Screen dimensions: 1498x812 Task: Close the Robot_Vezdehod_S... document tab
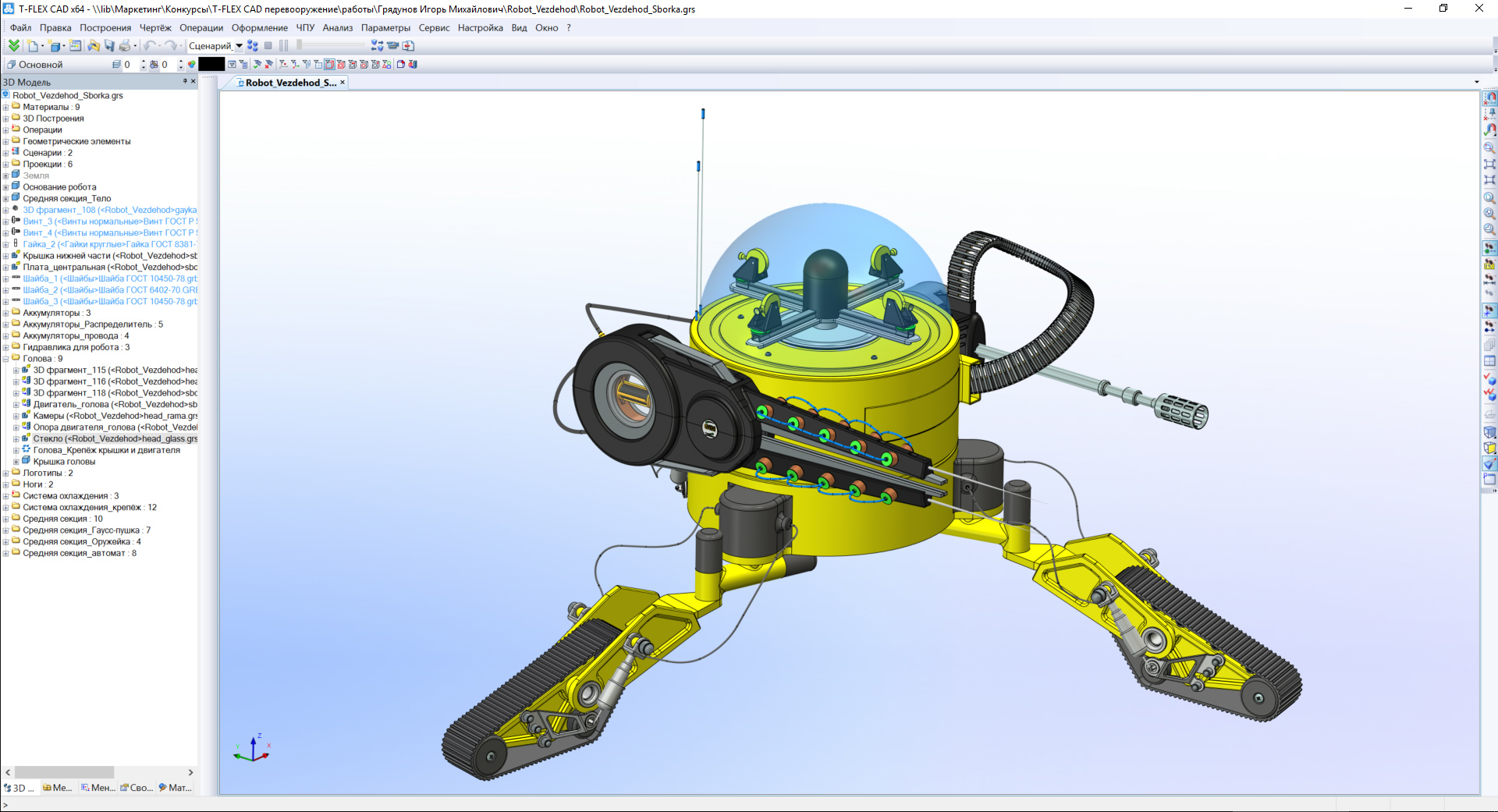click(x=343, y=83)
